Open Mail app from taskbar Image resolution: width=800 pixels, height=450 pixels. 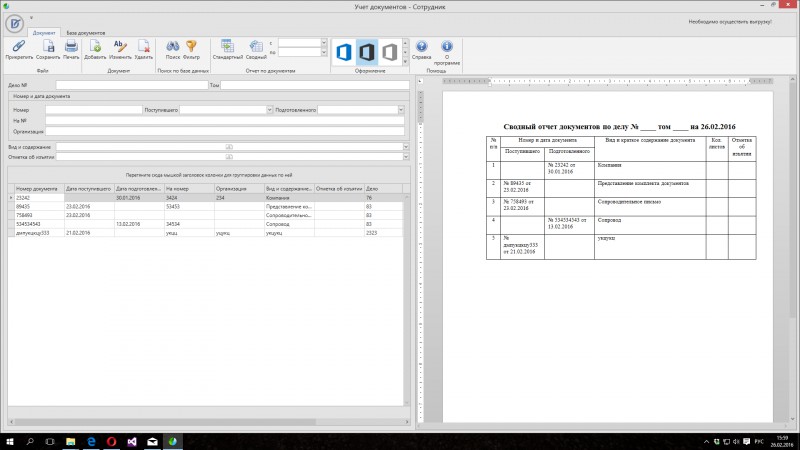coord(152,441)
